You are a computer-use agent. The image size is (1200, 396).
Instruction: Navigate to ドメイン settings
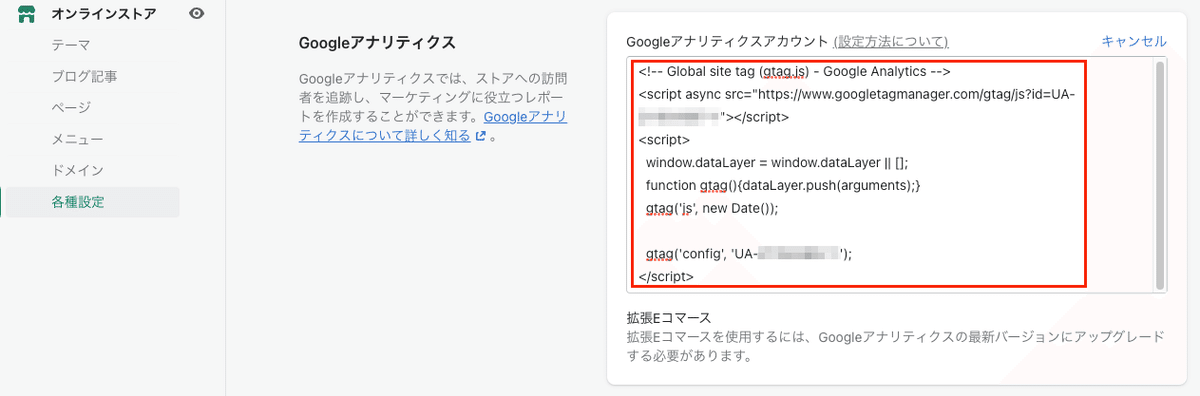pyautogui.click(x=77, y=170)
